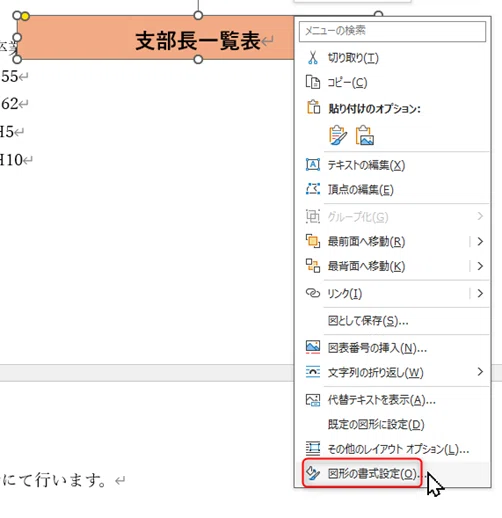Click the alt text image icon

pyautogui.click(x=313, y=399)
